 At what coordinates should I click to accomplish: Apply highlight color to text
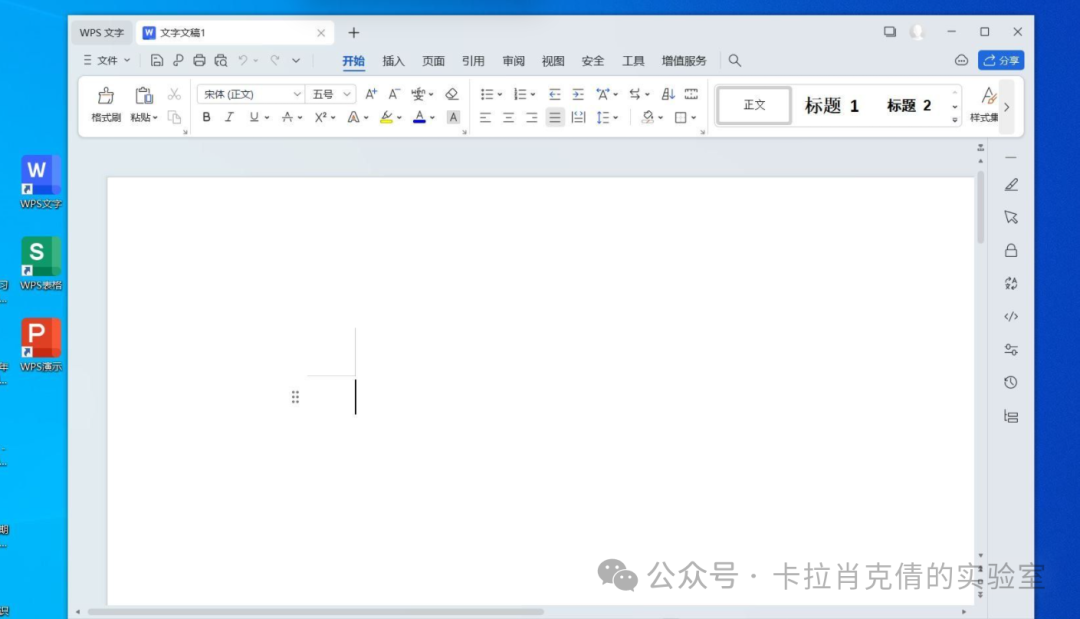pos(387,117)
